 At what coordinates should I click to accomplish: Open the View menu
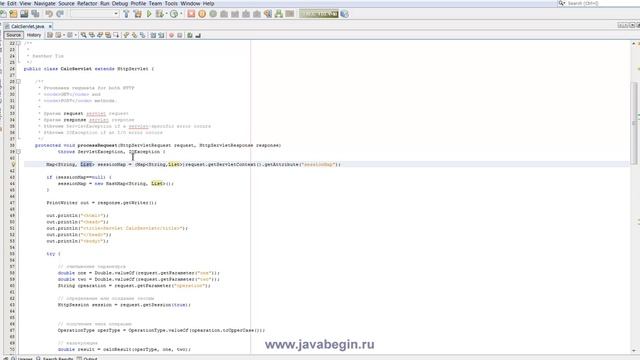[25, 3]
